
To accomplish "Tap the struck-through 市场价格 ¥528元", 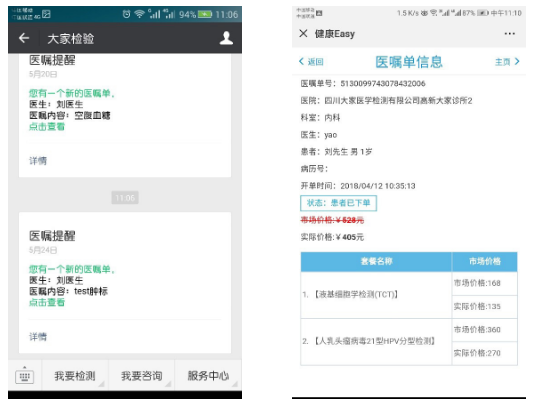I will (332, 220).
